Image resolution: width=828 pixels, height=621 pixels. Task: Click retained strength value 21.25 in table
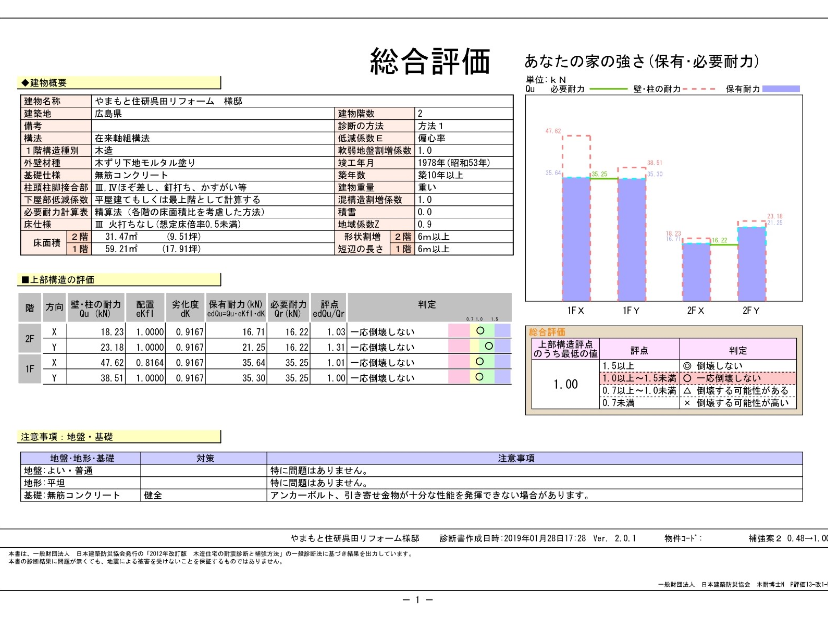coord(253,347)
